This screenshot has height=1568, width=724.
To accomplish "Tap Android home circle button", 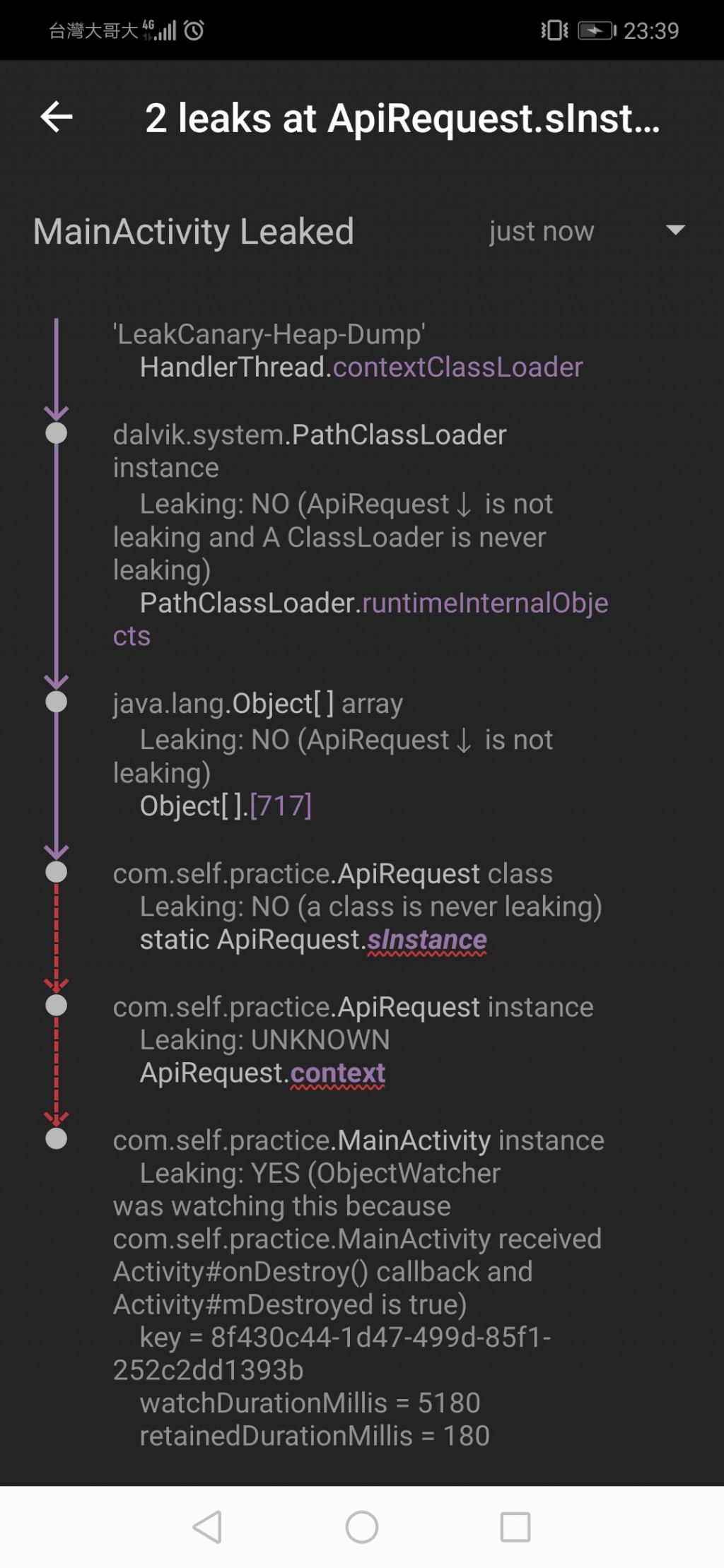I will click(x=361, y=1527).
